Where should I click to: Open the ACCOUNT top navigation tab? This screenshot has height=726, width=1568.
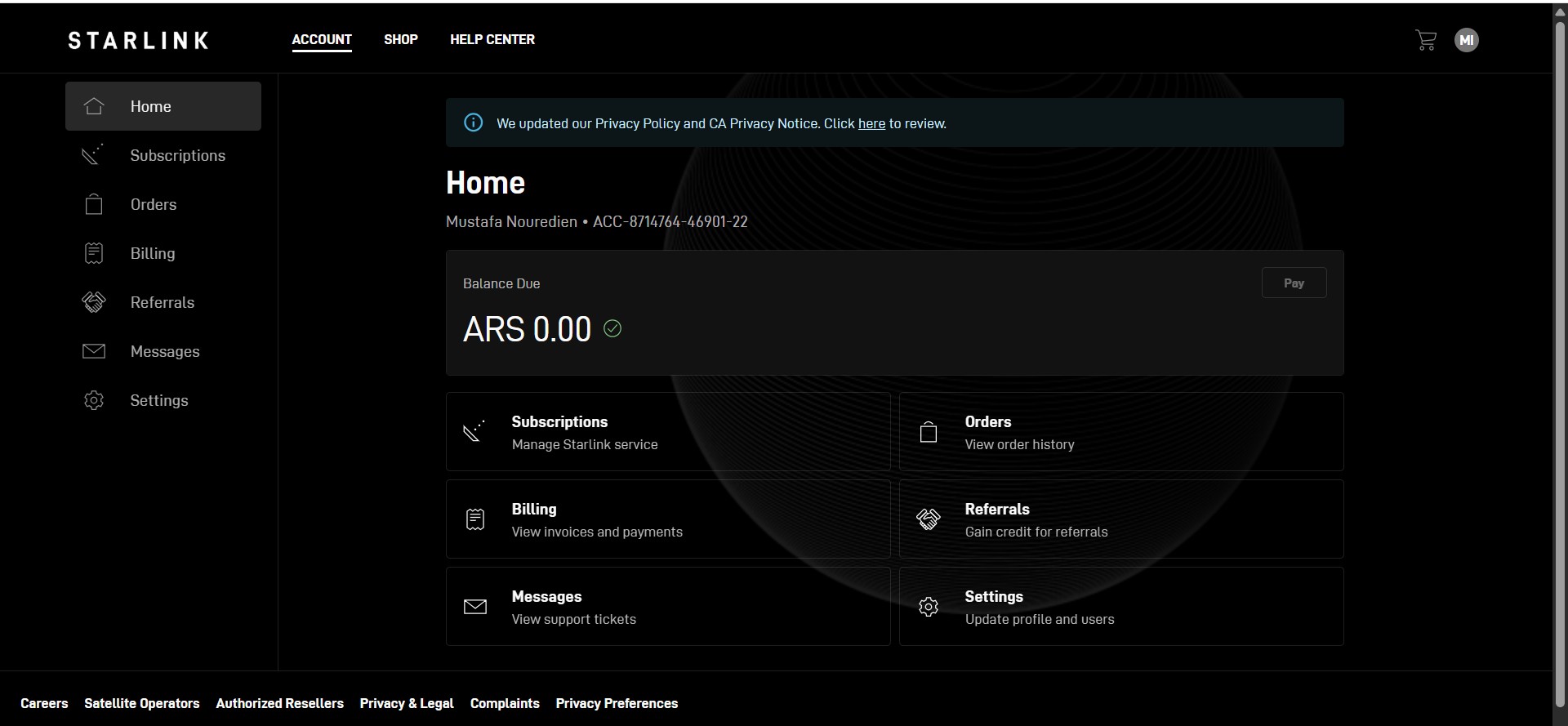(x=322, y=39)
